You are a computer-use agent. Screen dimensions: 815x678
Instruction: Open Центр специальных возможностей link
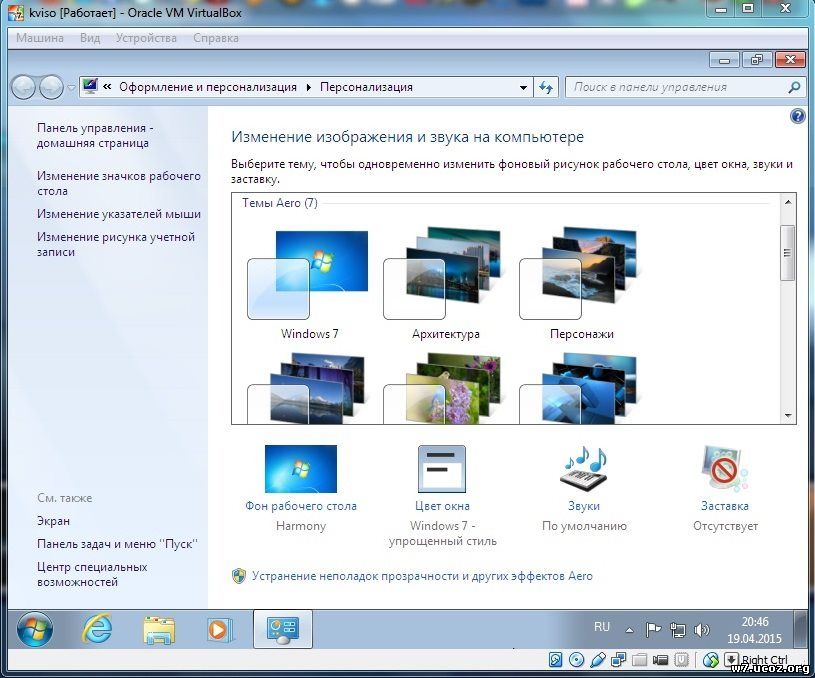click(92, 574)
